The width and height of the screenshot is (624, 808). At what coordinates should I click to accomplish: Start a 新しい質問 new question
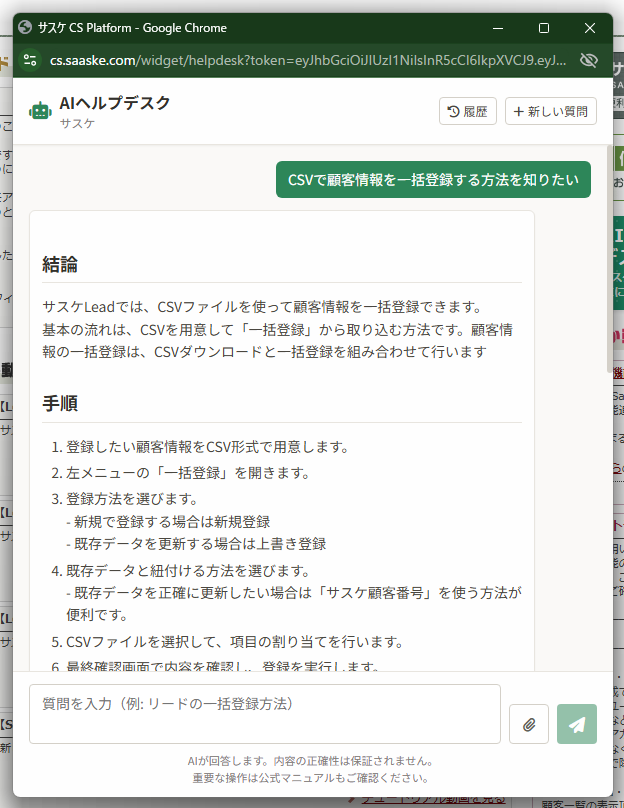click(x=550, y=111)
